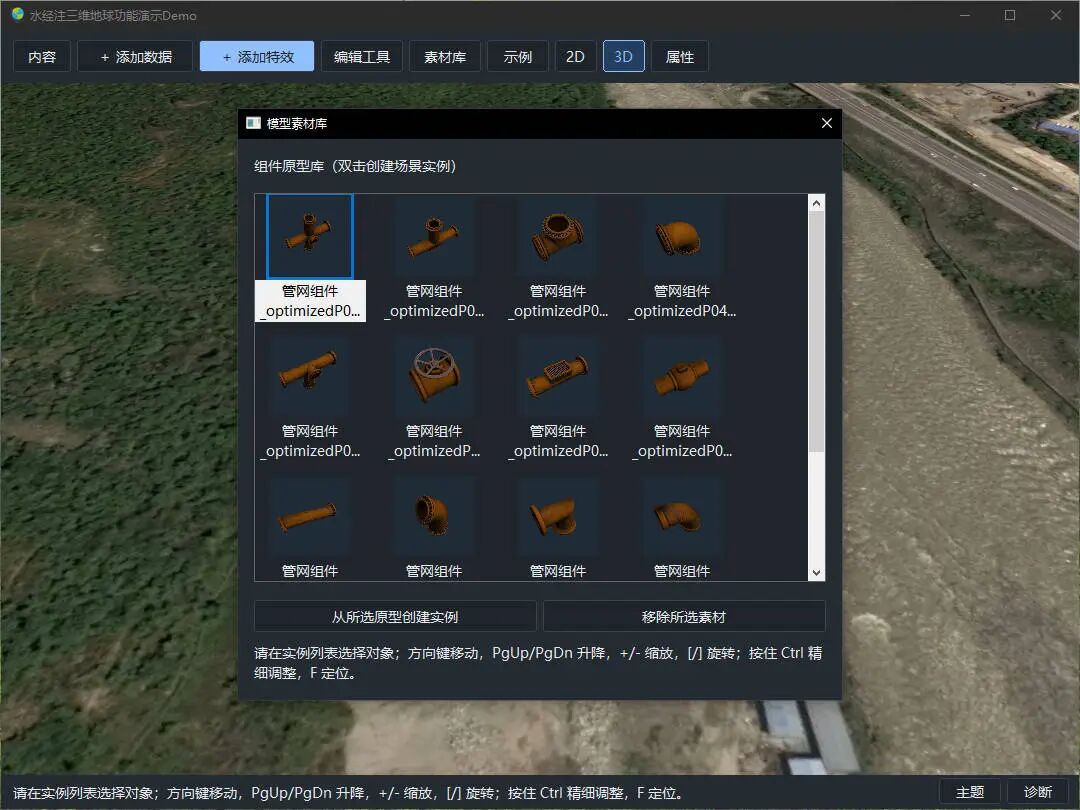This screenshot has height=810, width=1080.
Task: Click the label under the handwheel valve
Action: click(434, 441)
